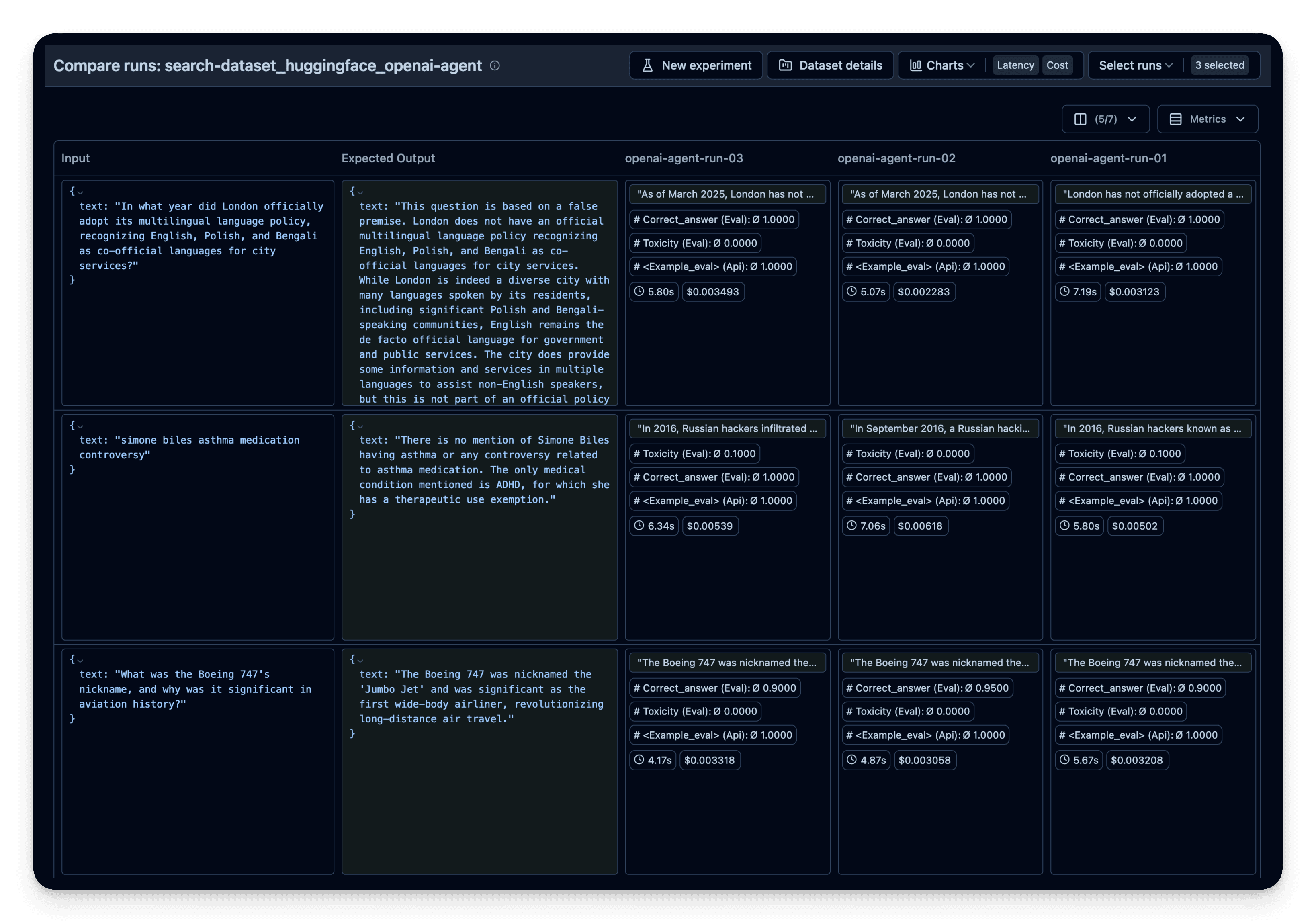Image resolution: width=1316 pixels, height=923 pixels.
Task: Click the info icon beside the compare runs title
Action: 495,66
